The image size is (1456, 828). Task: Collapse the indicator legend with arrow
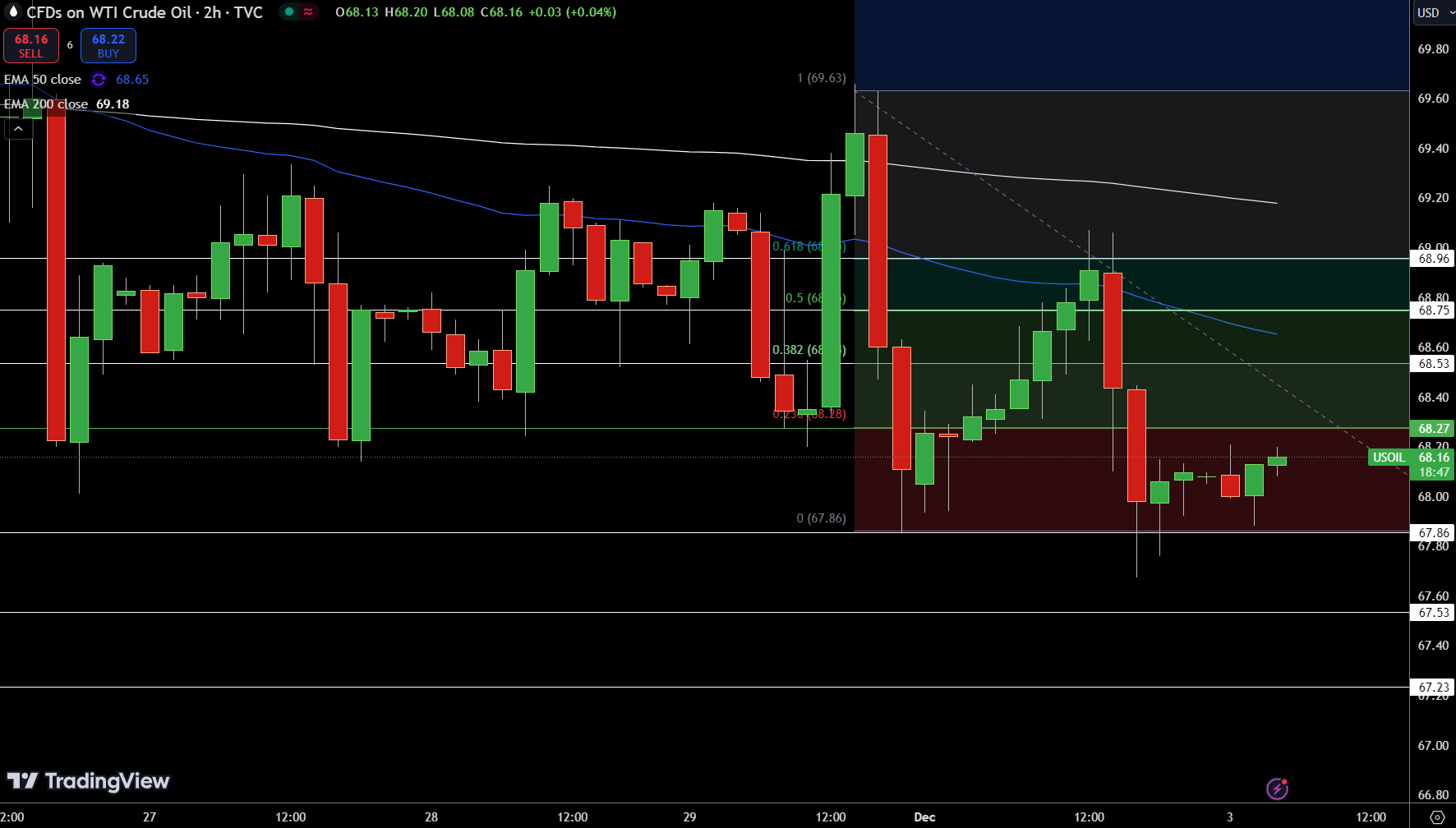(x=18, y=129)
